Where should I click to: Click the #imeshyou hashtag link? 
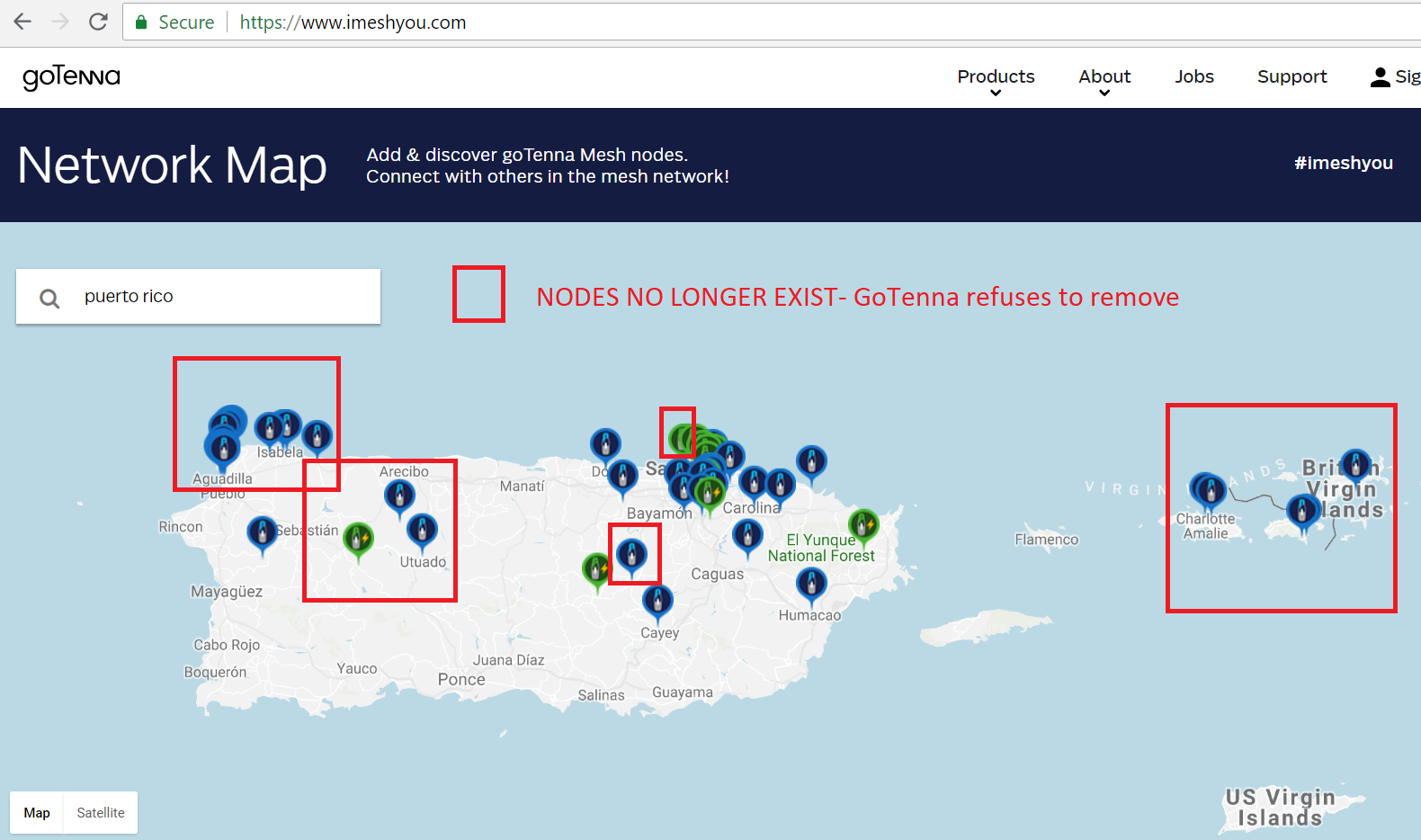pos(1343,163)
